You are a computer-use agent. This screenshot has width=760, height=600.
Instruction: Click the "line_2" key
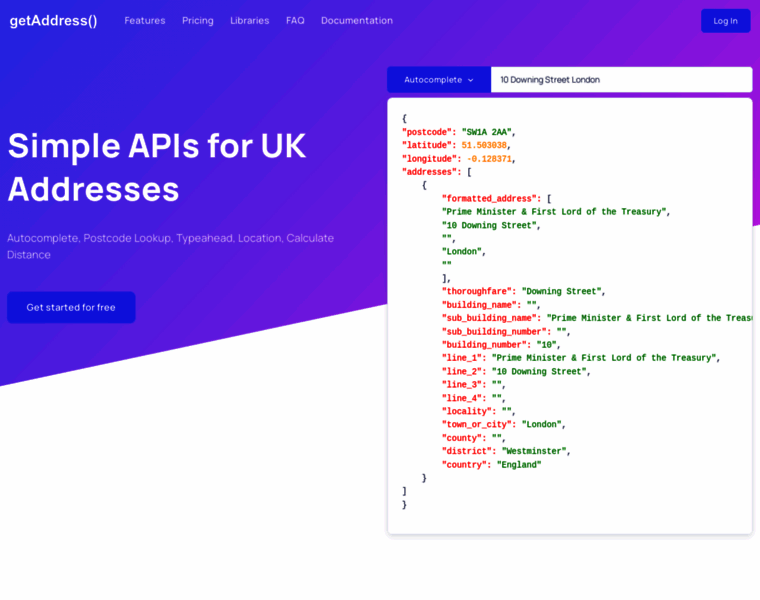(461, 371)
